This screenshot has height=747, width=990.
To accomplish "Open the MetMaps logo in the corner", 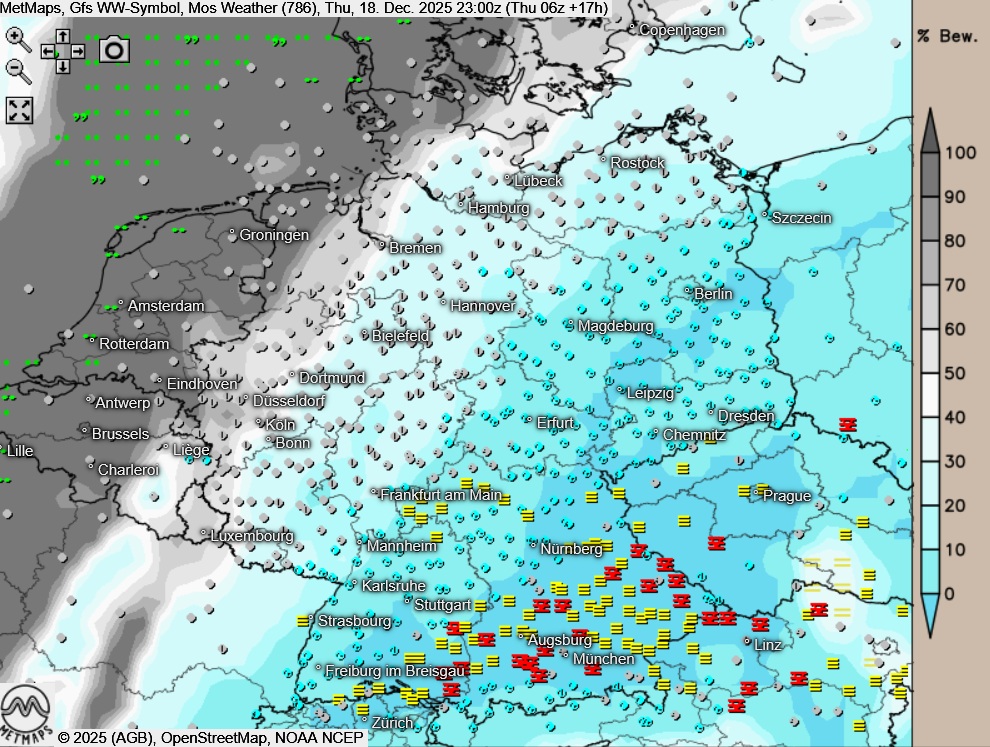I will 26,714.
